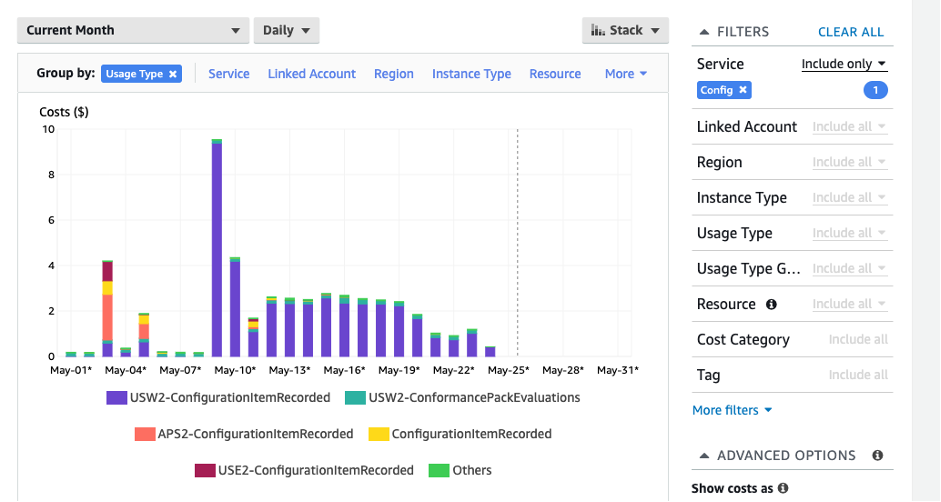Toggle USE2-ConfigurationItemRecorded legend swatch
The image size is (941, 502).
(205, 470)
